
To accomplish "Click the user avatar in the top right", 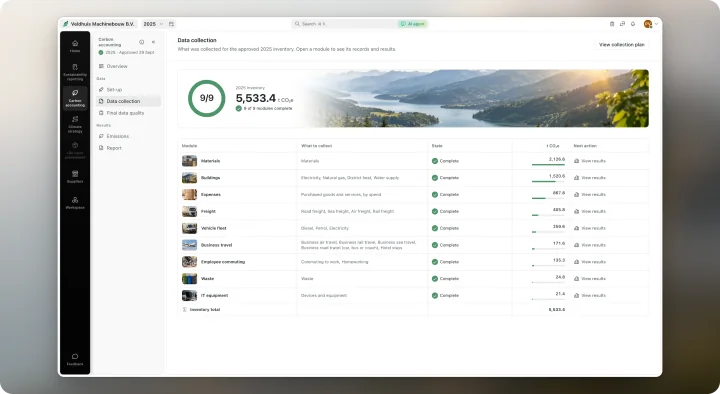I will click(647, 24).
